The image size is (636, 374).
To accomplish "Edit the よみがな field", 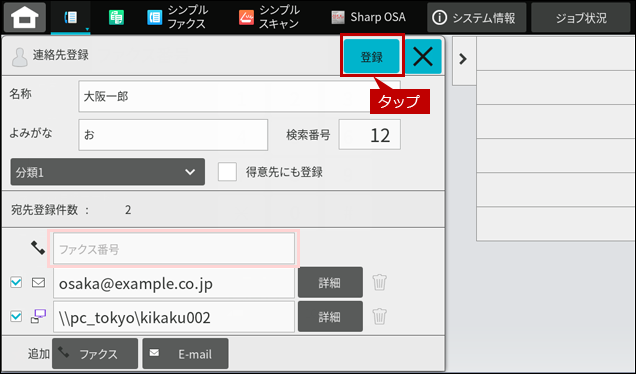I will pyautogui.click(x=173, y=135).
